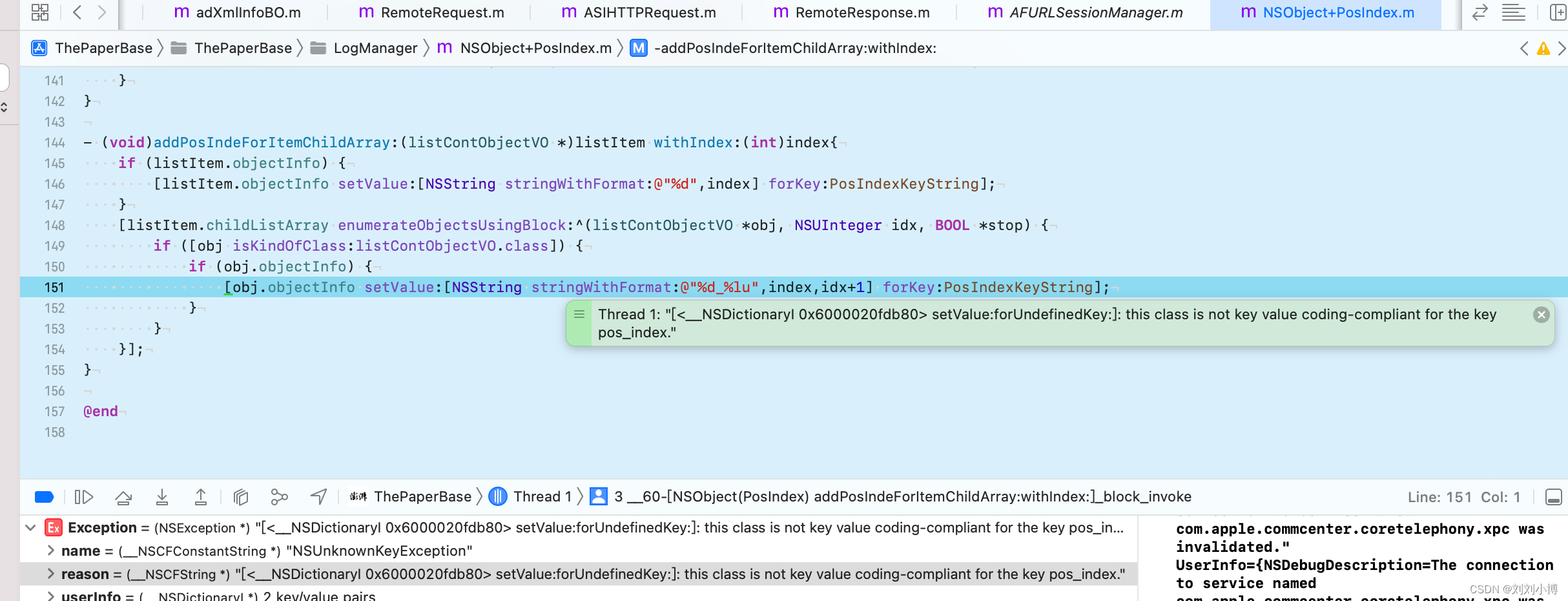Open the addPosIndeForItemChildArray method jump bar menu
Screen dimensions: 1568x601
[x=783, y=48]
